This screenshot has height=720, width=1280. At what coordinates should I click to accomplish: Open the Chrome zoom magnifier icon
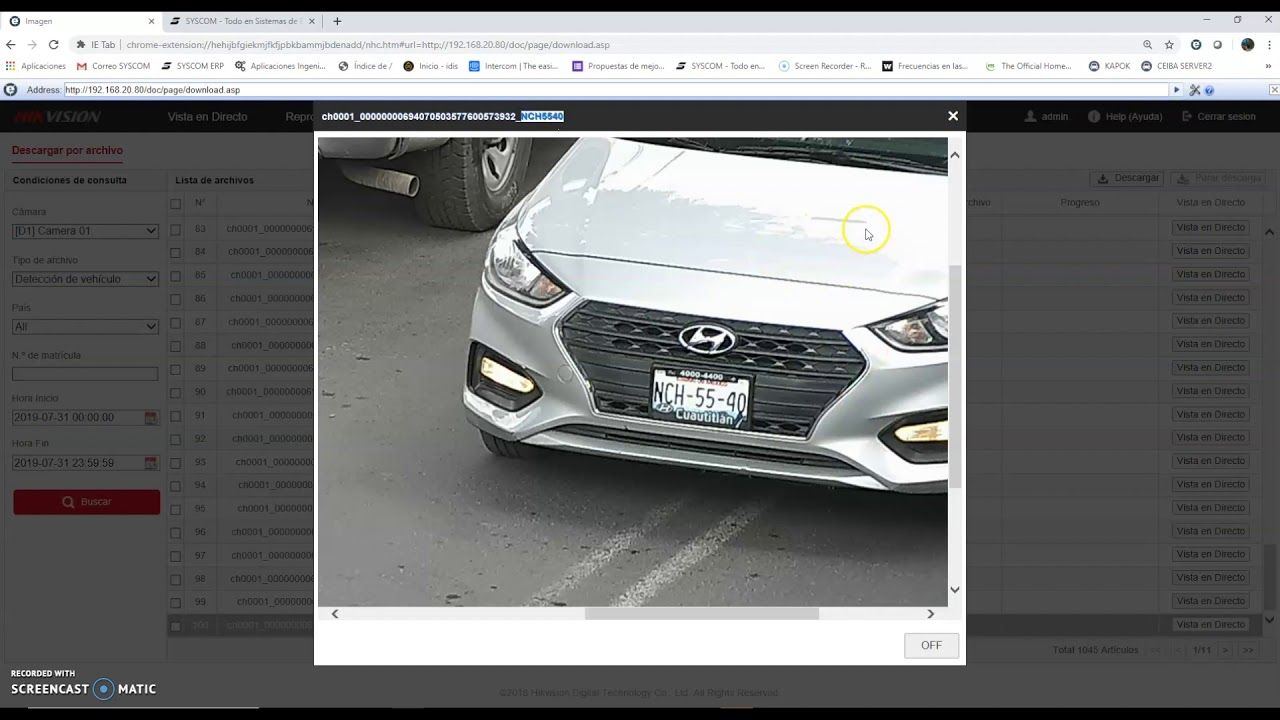point(1147,45)
